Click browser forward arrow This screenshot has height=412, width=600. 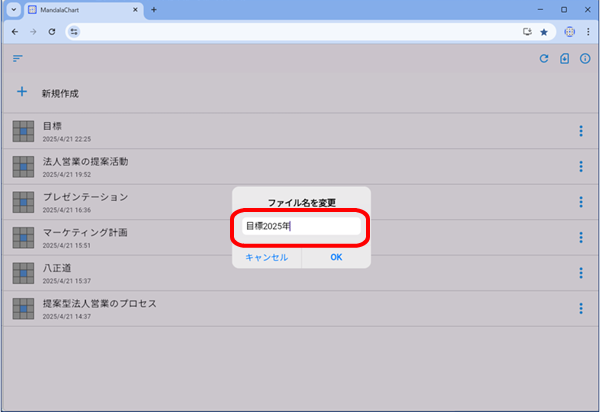[33, 32]
